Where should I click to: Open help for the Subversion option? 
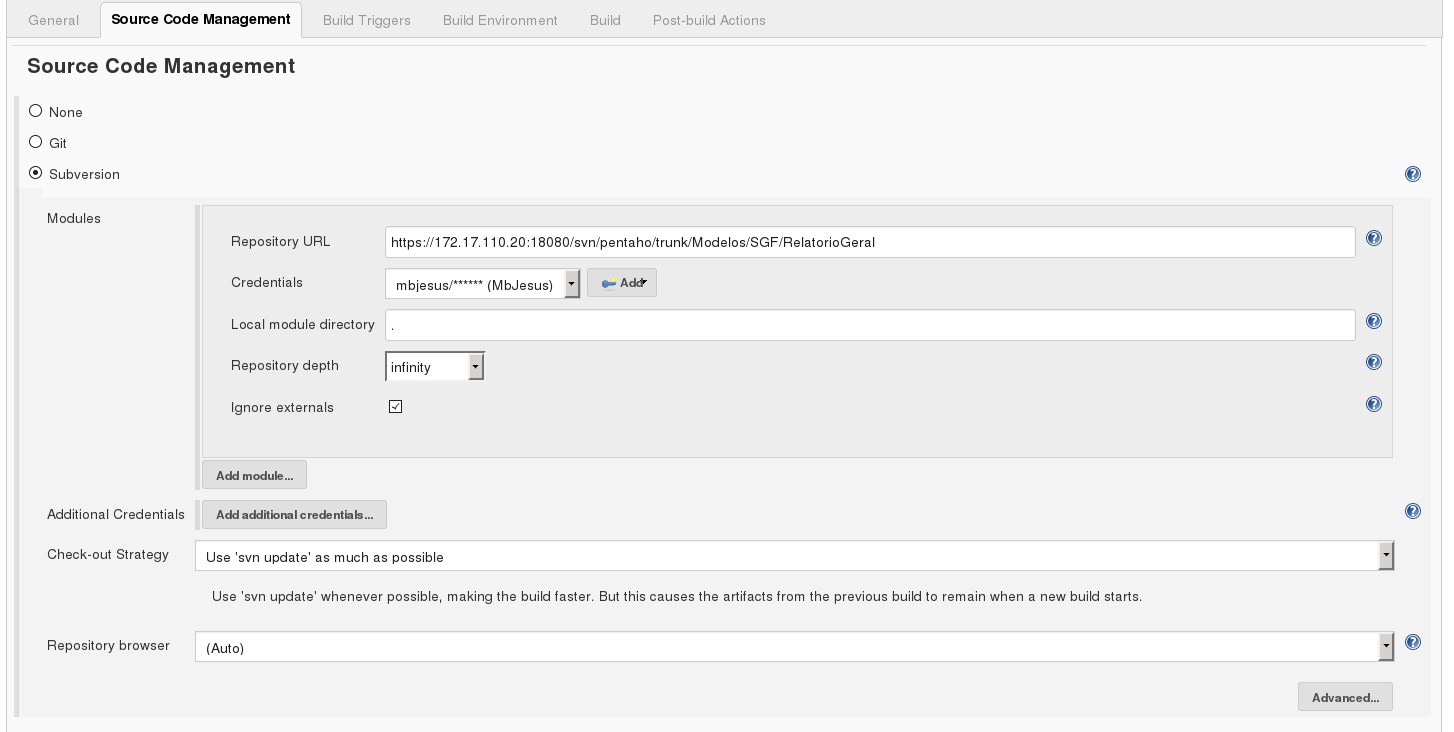[1412, 174]
